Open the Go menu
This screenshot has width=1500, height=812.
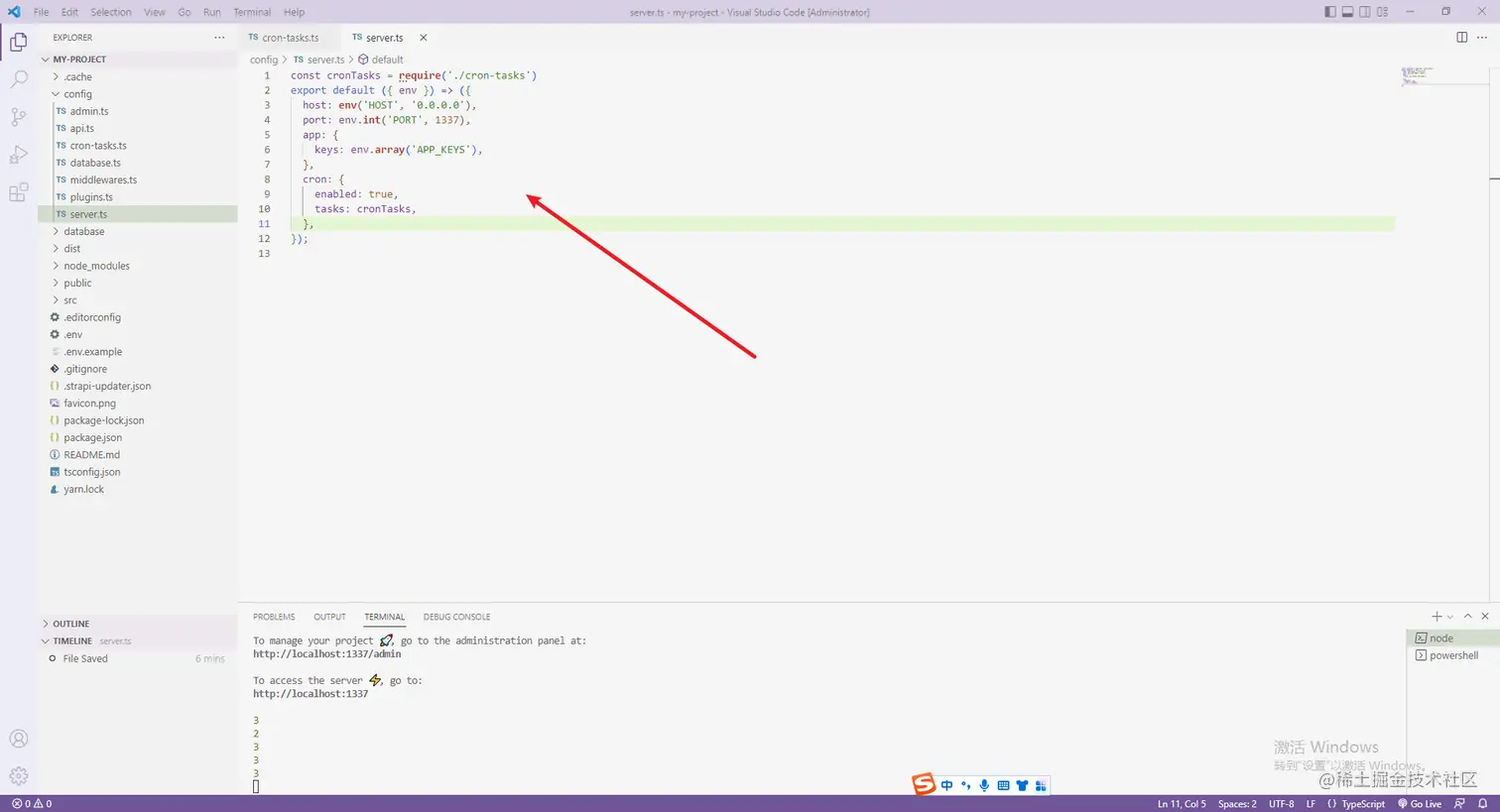pyautogui.click(x=185, y=12)
